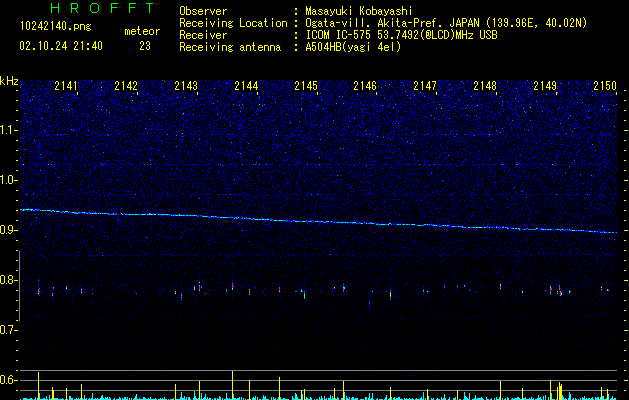Click the Receiving Location label
629x400 pixels.
click(x=233, y=23)
